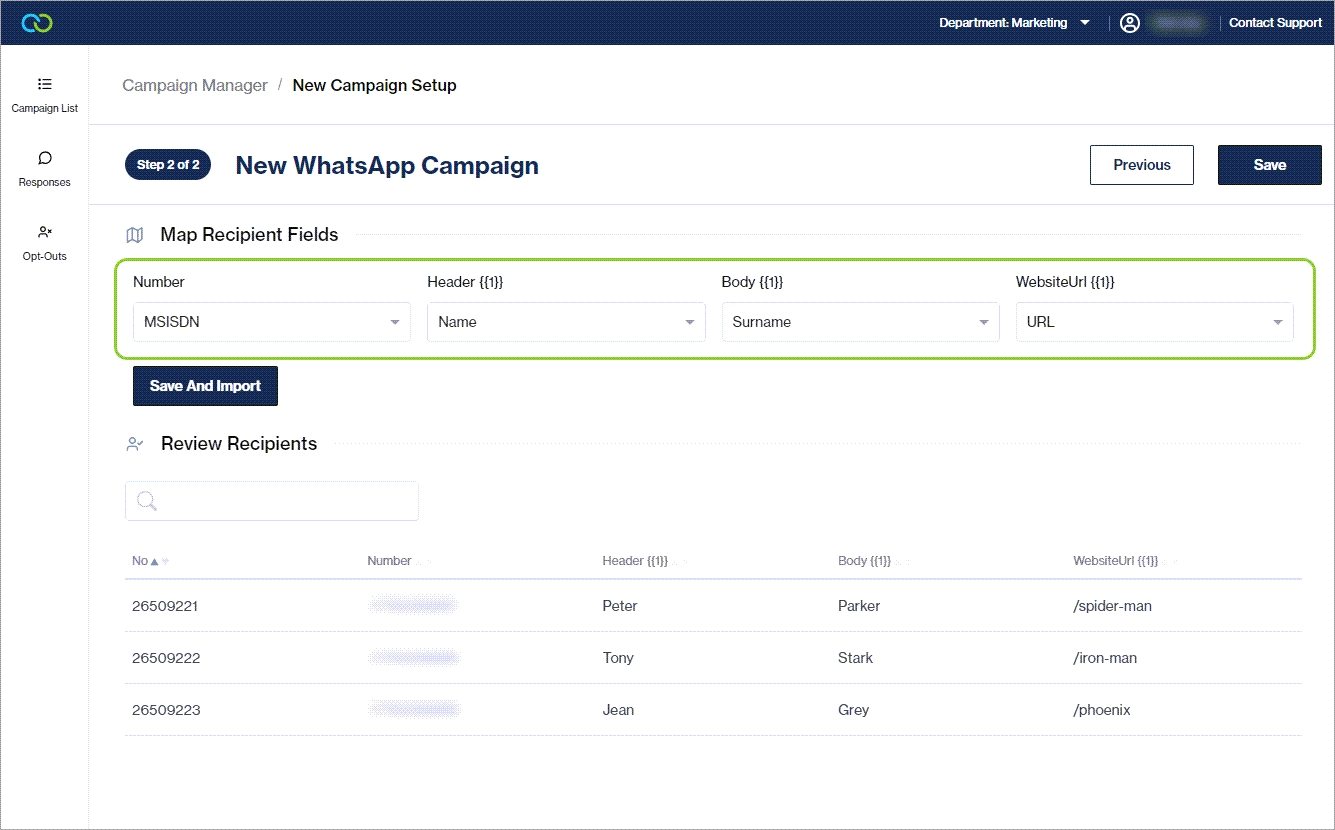Sort table by No column header
The height and width of the screenshot is (830, 1335).
(141, 561)
